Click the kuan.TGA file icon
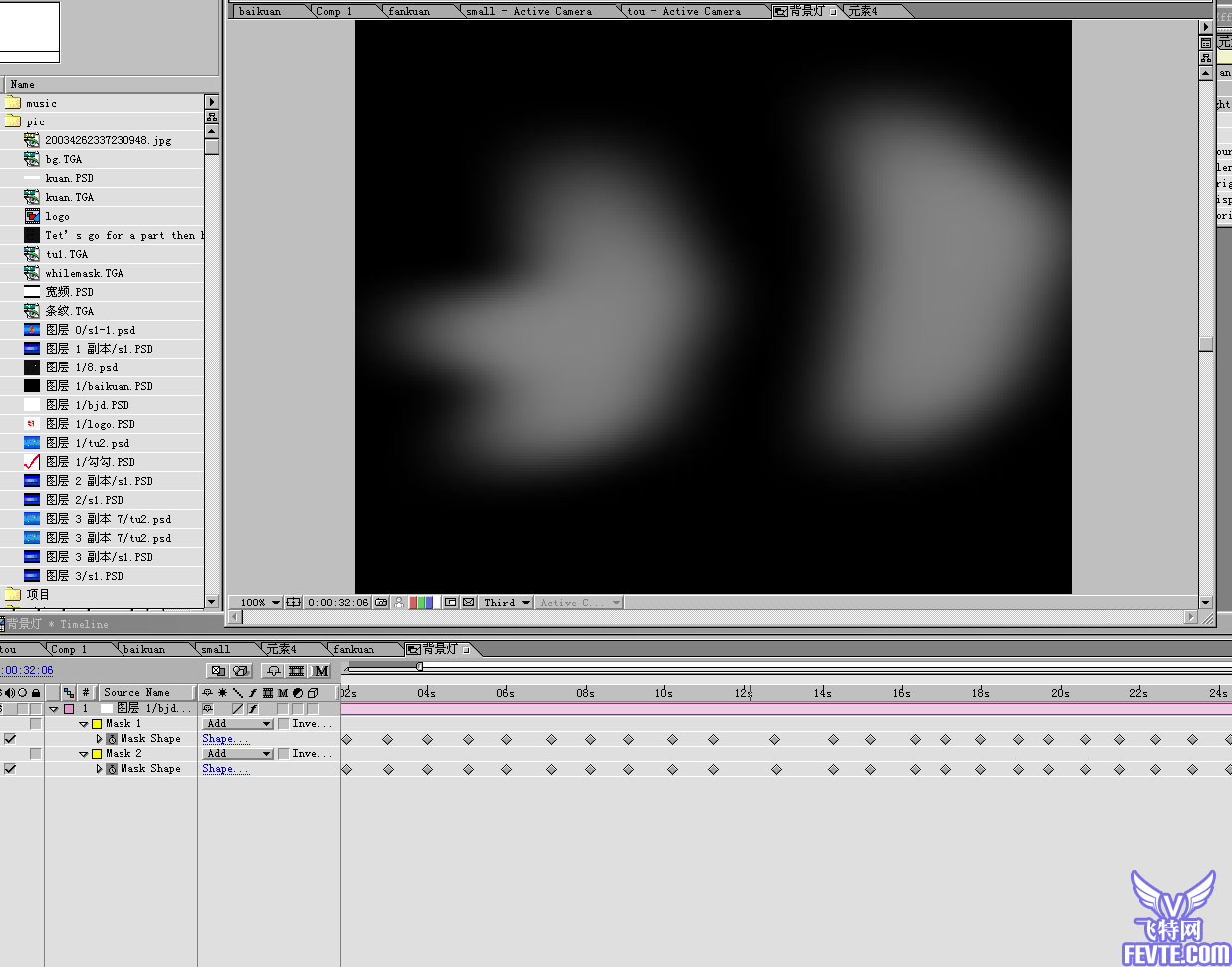 tap(32, 197)
